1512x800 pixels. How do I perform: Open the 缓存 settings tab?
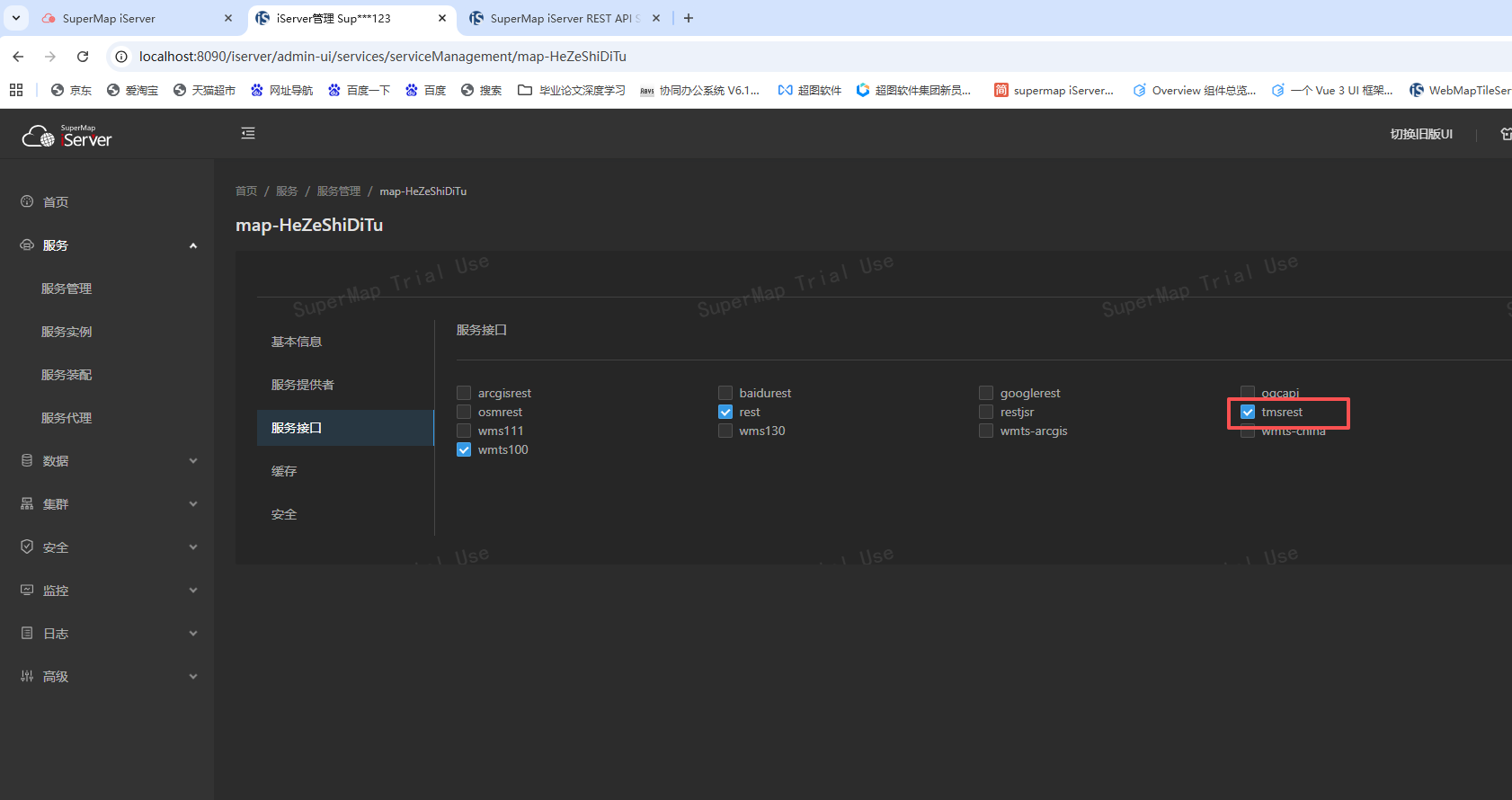[x=284, y=471]
